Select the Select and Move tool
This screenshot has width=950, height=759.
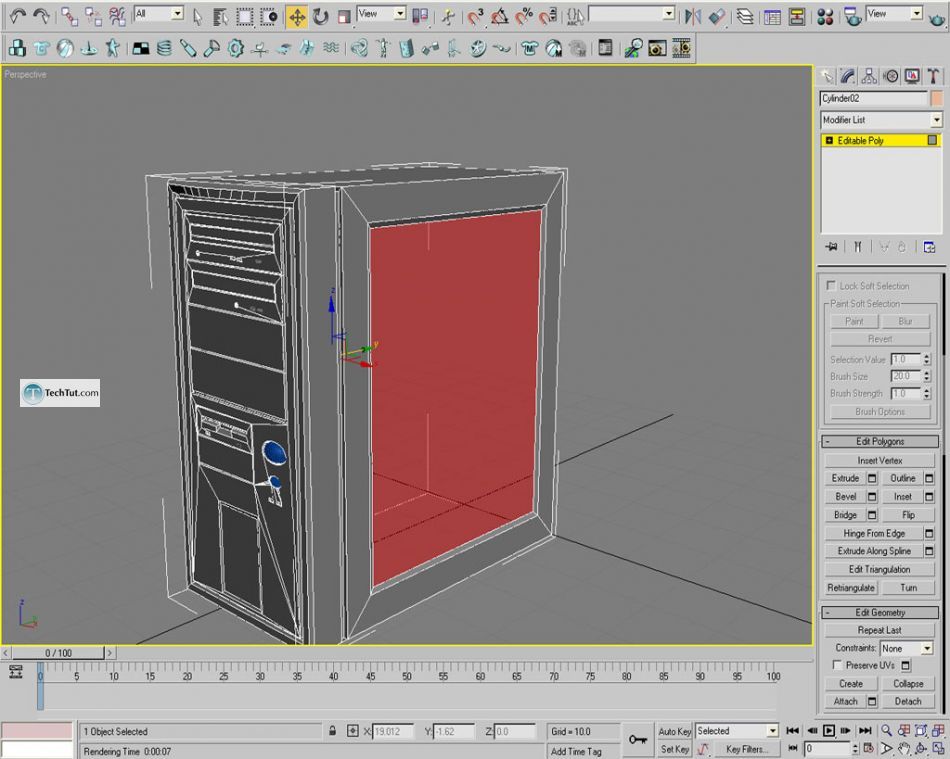pos(297,16)
